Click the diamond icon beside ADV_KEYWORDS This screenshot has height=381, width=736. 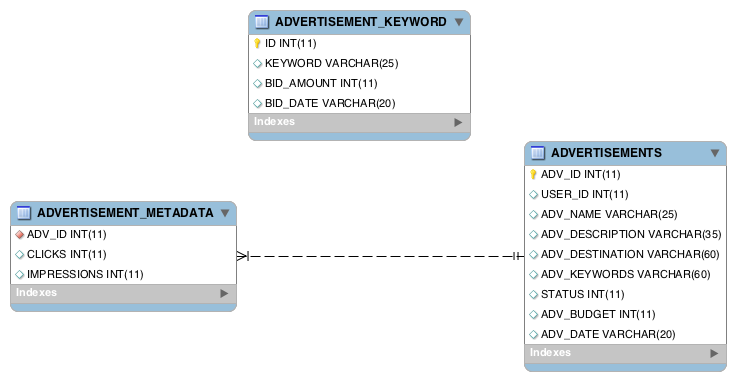coord(533,274)
